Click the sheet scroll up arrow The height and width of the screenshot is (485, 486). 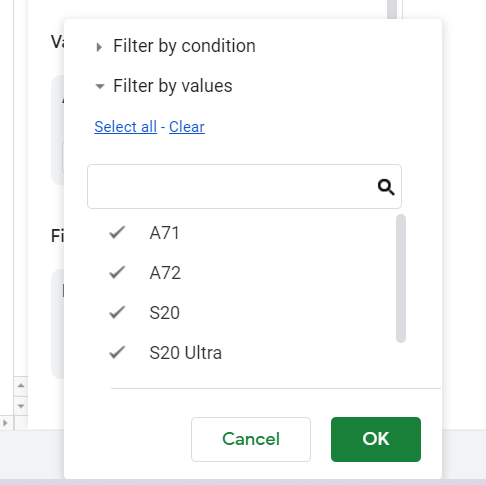[x=21, y=386]
